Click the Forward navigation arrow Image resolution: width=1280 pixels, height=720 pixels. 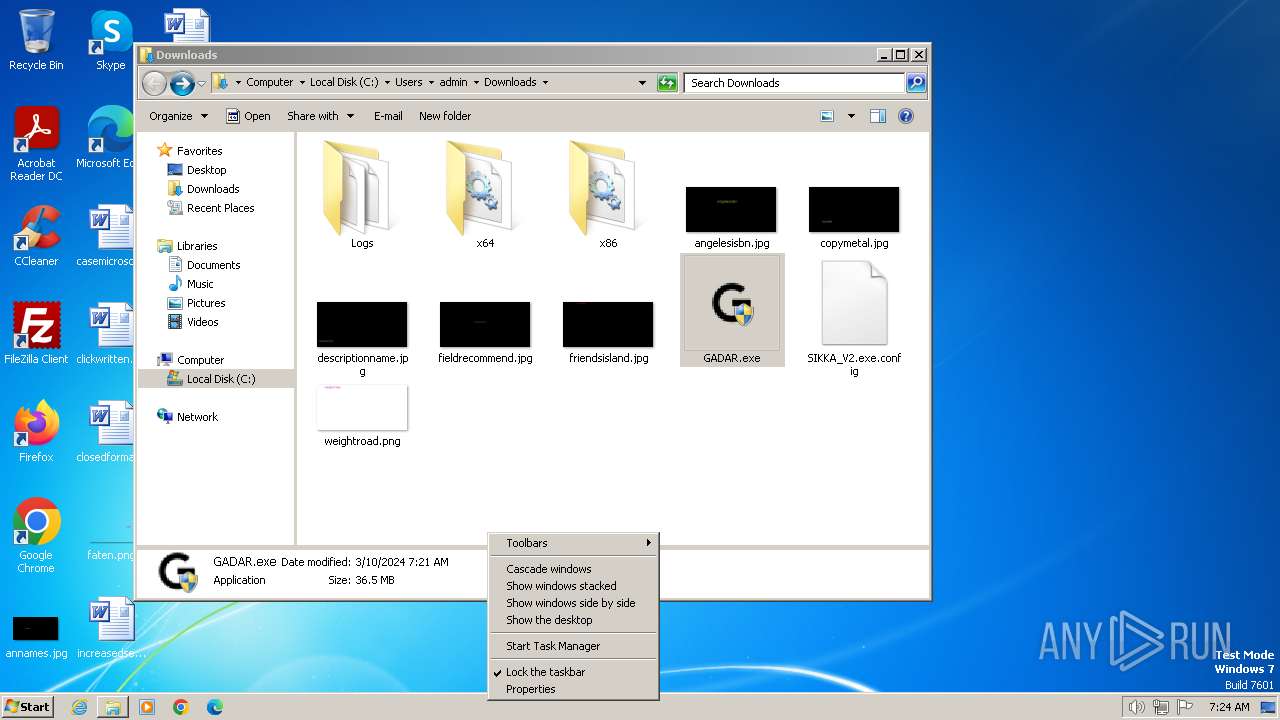tap(182, 83)
